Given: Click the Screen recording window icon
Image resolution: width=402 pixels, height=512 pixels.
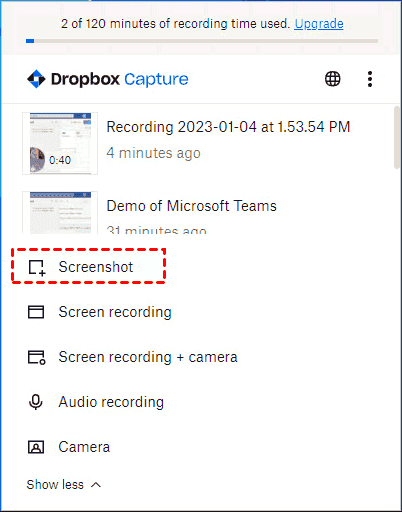Looking at the screenshot, I should point(36,312).
